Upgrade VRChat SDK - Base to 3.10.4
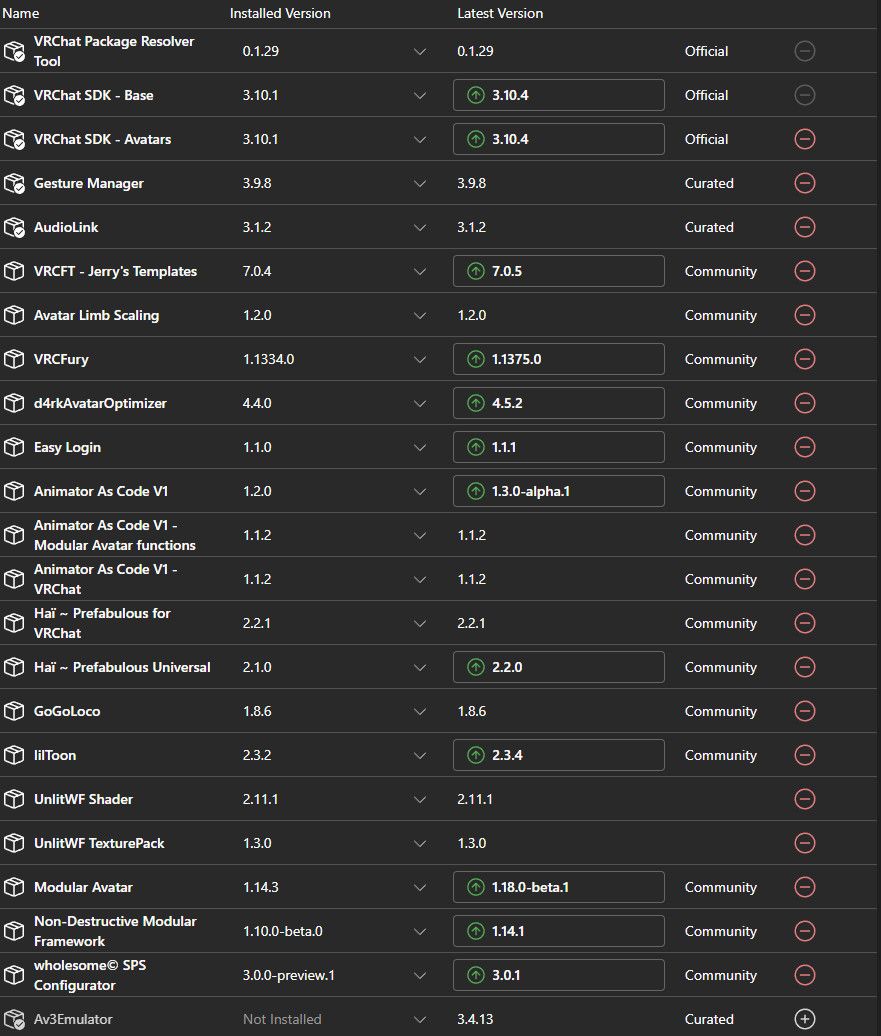Screen dimensions: 881x1036 pos(558,95)
